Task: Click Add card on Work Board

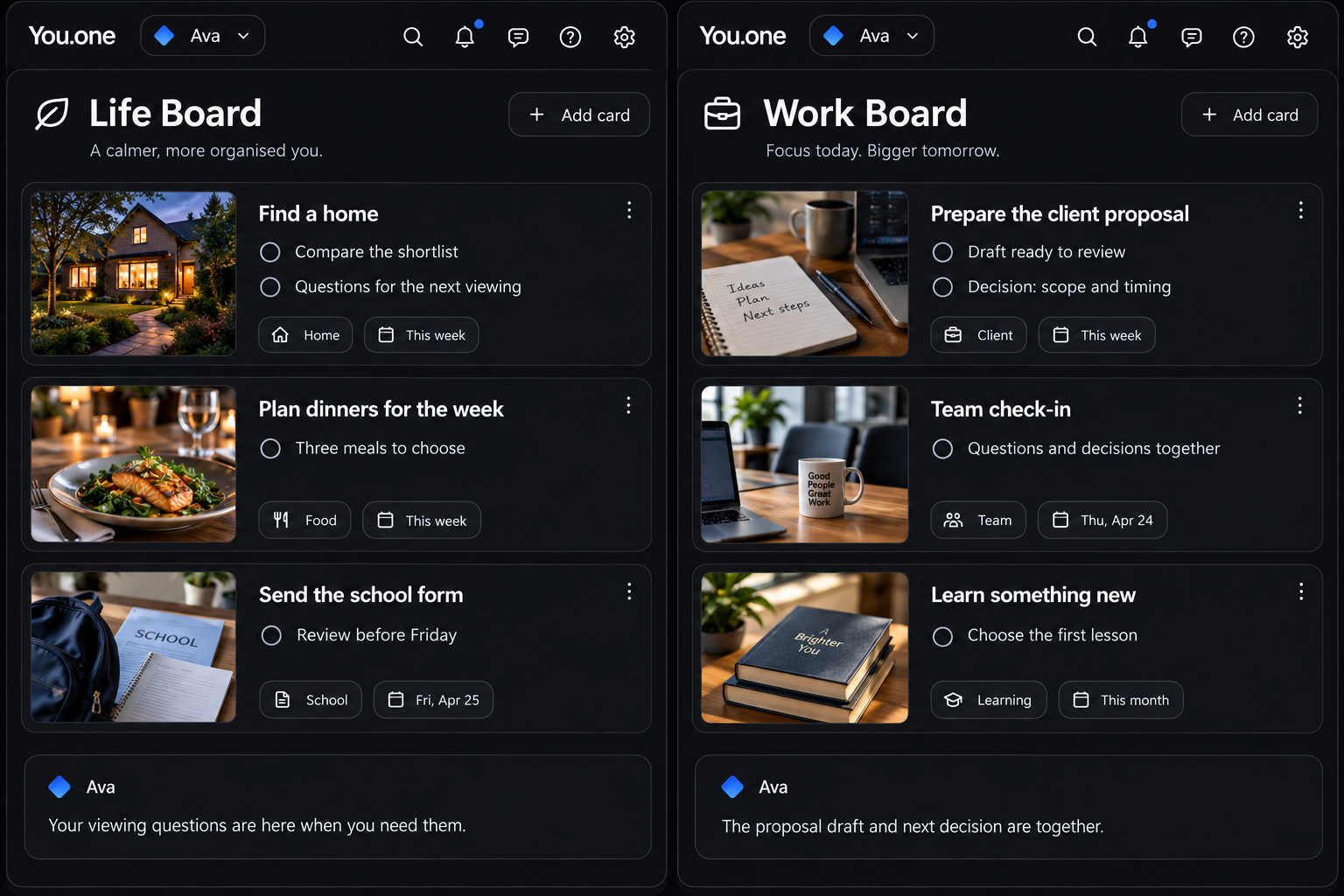Action: pos(1249,115)
